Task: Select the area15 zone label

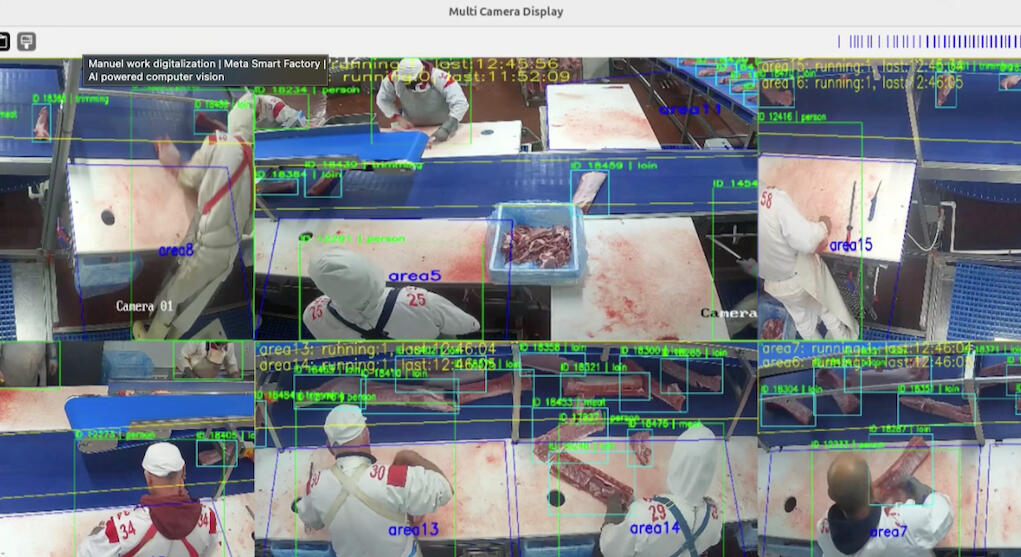Action: pyautogui.click(x=851, y=245)
